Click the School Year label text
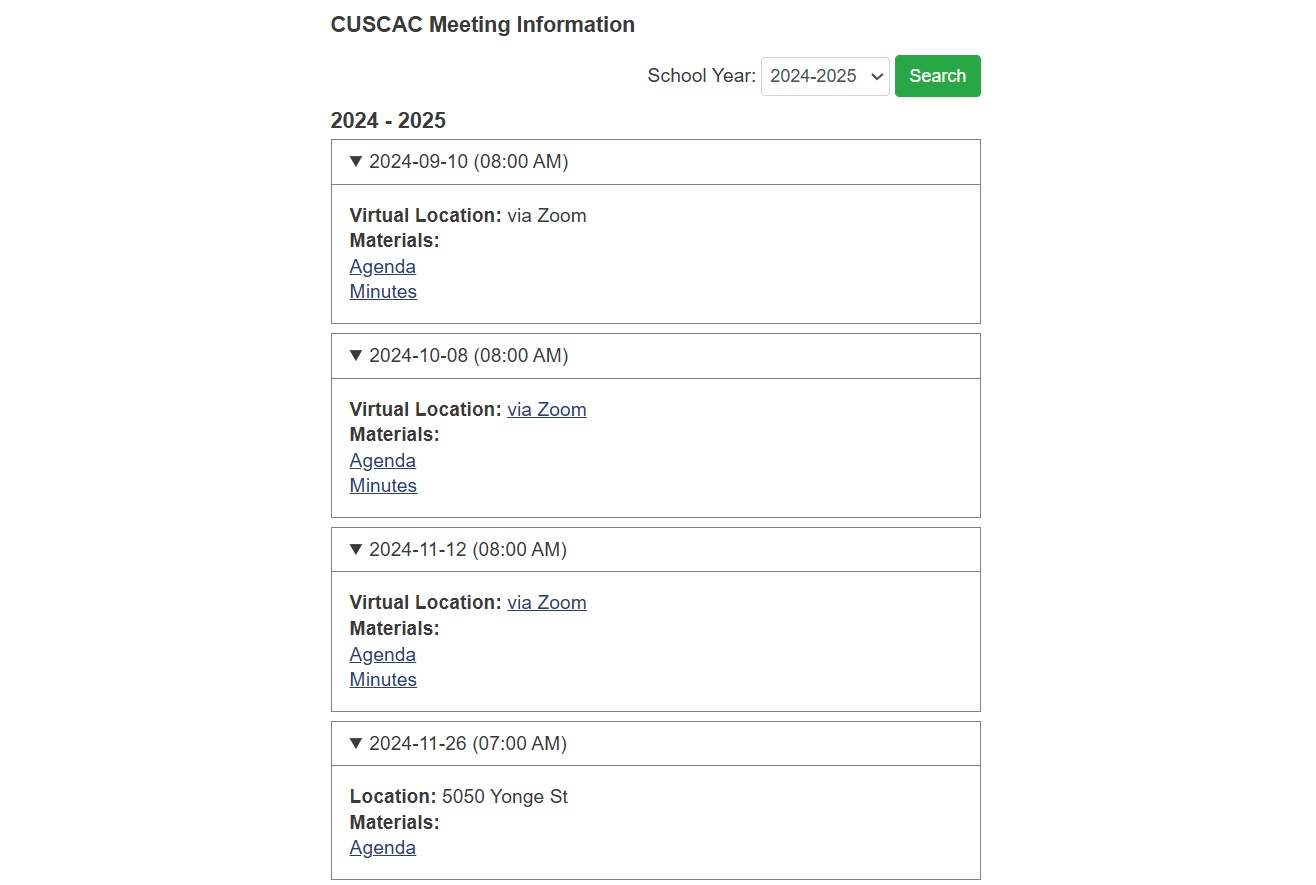This screenshot has height=885, width=1316. [701, 76]
